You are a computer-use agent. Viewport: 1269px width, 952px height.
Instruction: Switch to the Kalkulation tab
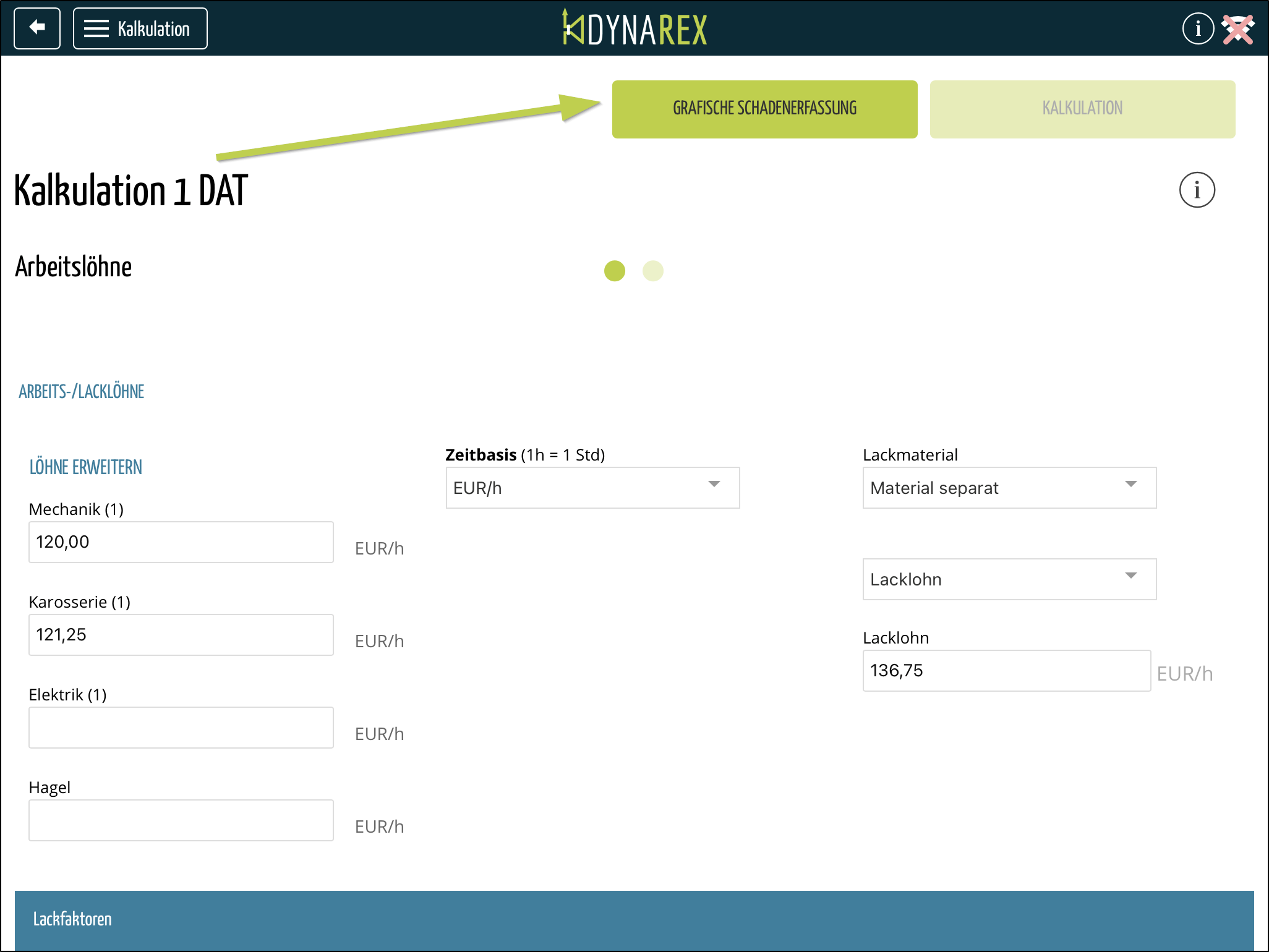1082,109
